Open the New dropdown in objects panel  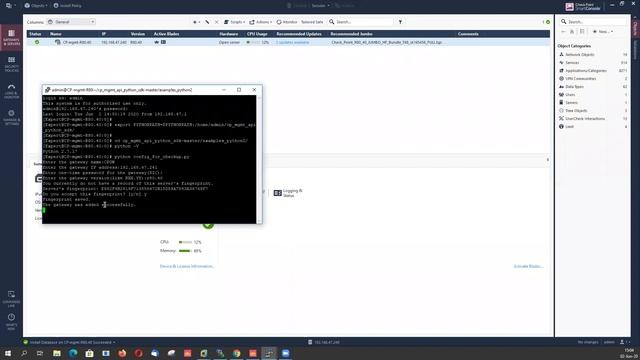click(603, 31)
